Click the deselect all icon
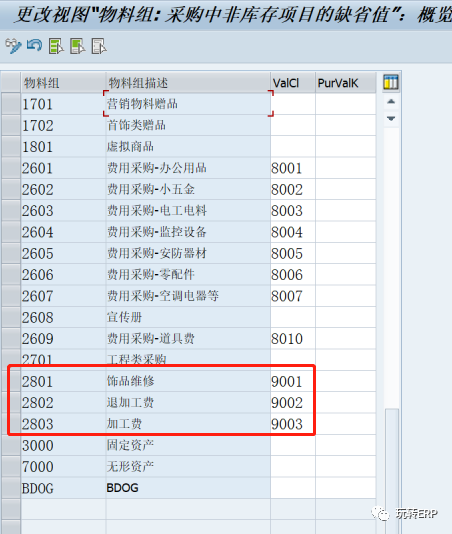452x534 pixels. (x=99, y=46)
